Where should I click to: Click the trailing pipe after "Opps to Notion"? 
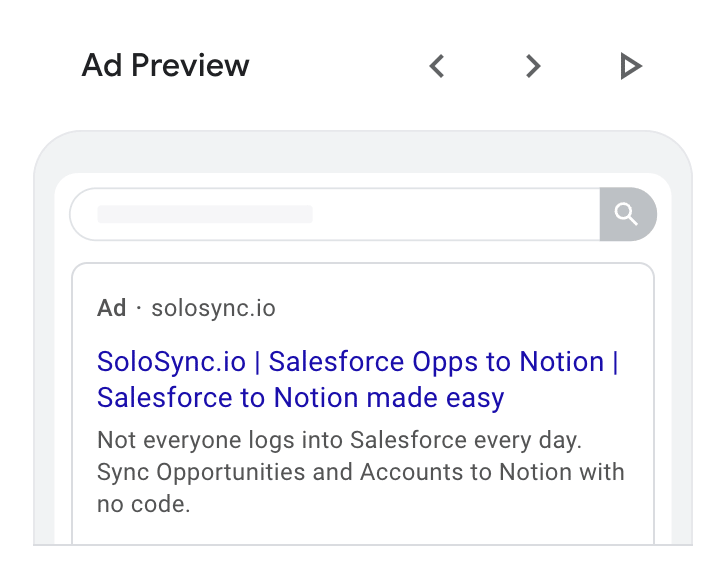tap(615, 361)
